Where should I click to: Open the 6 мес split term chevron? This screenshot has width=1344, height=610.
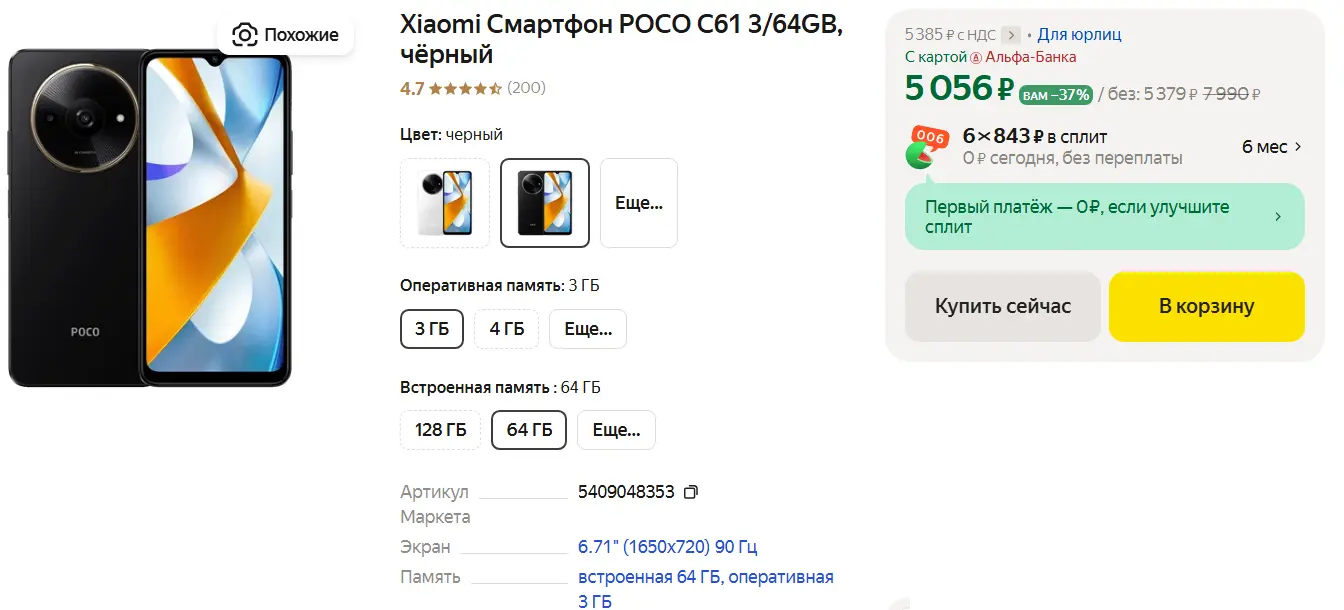tap(1298, 147)
